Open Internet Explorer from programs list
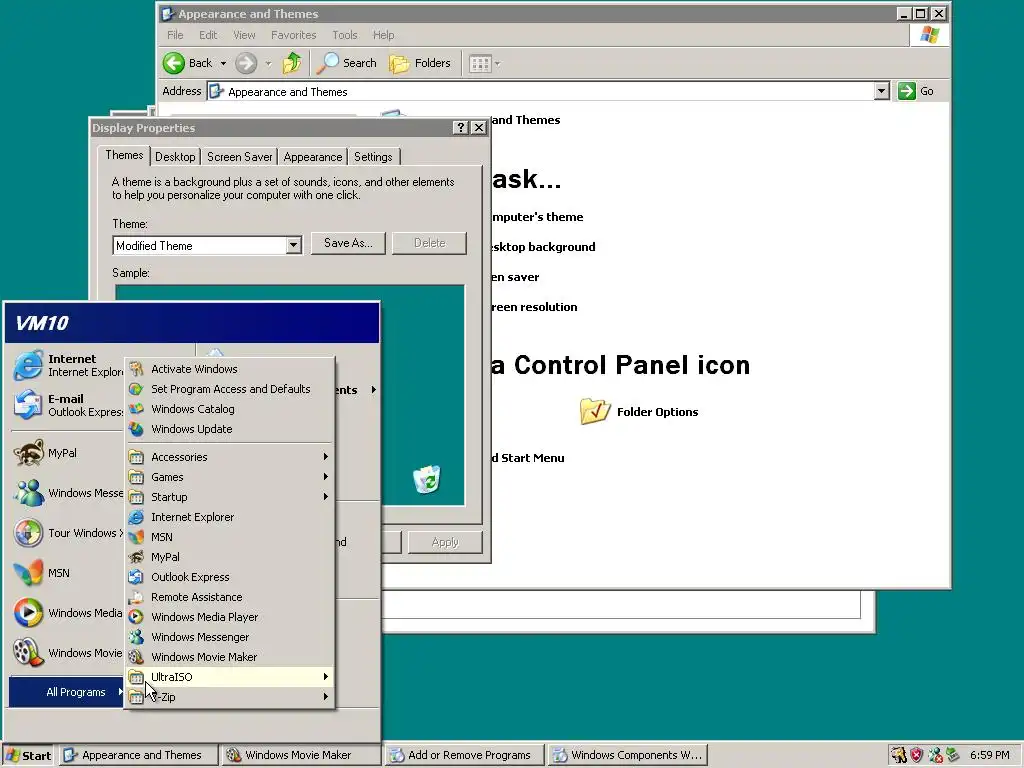 tap(230, 517)
